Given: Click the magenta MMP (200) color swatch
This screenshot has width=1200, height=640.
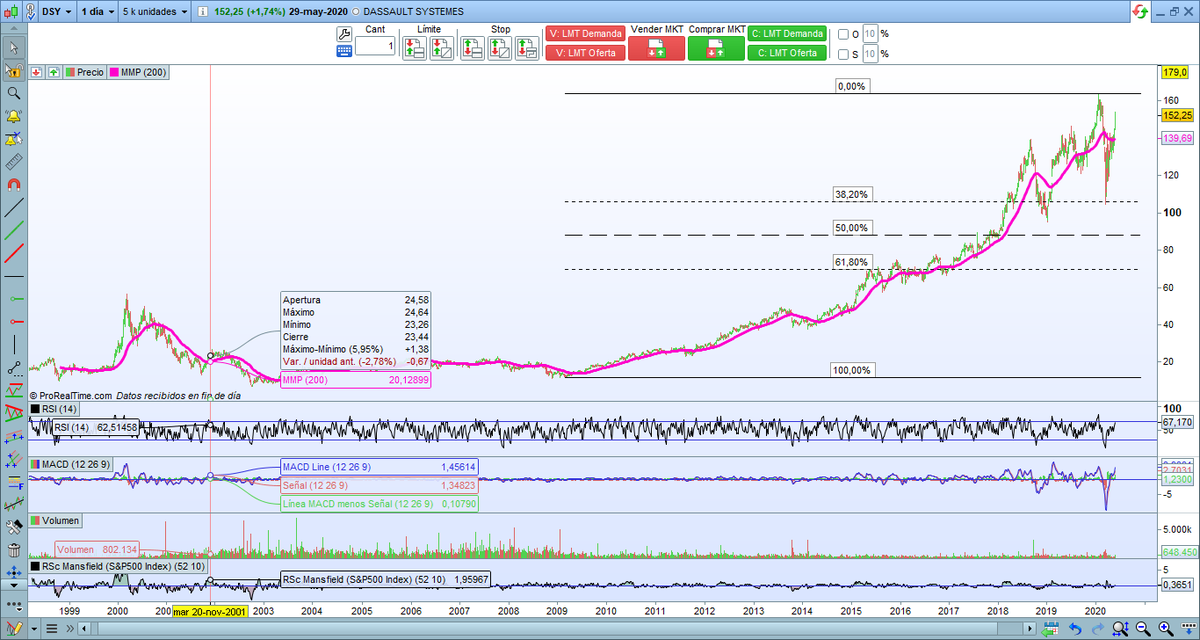Looking at the screenshot, I should [x=113, y=73].
